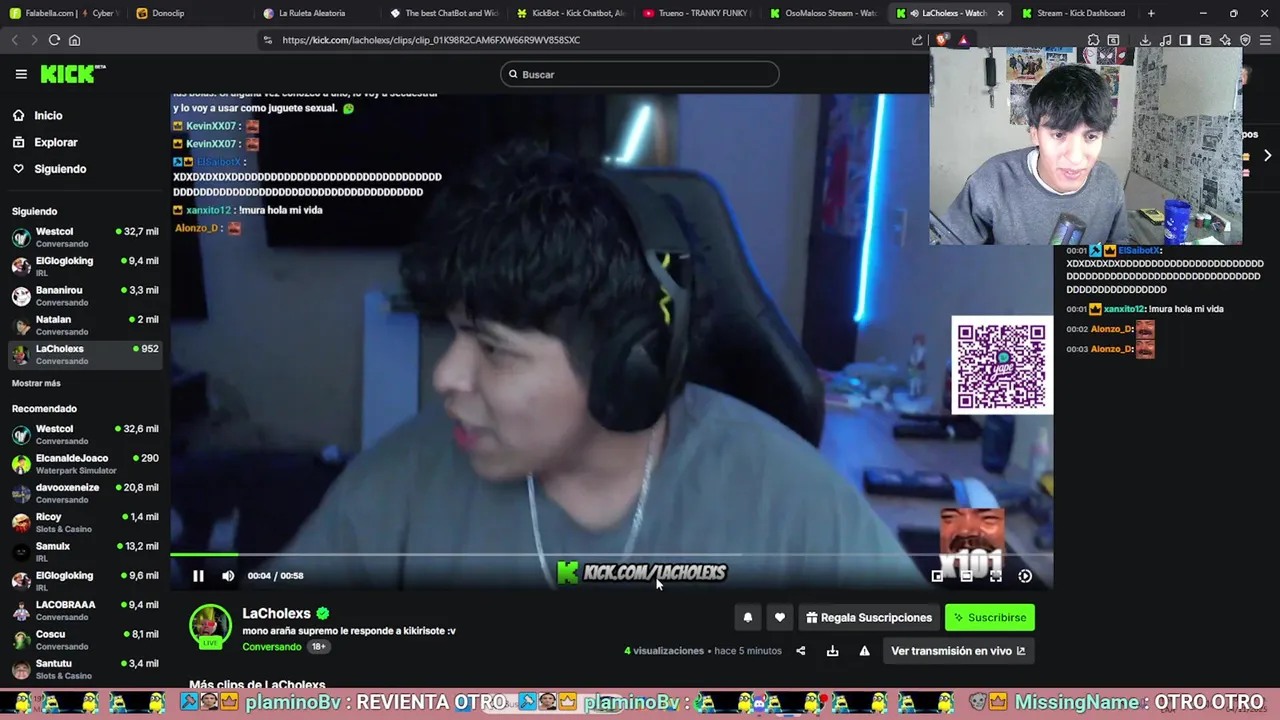Enable picture-in-picture mode on player
Viewport: 1280px width, 720px height.
(937, 576)
